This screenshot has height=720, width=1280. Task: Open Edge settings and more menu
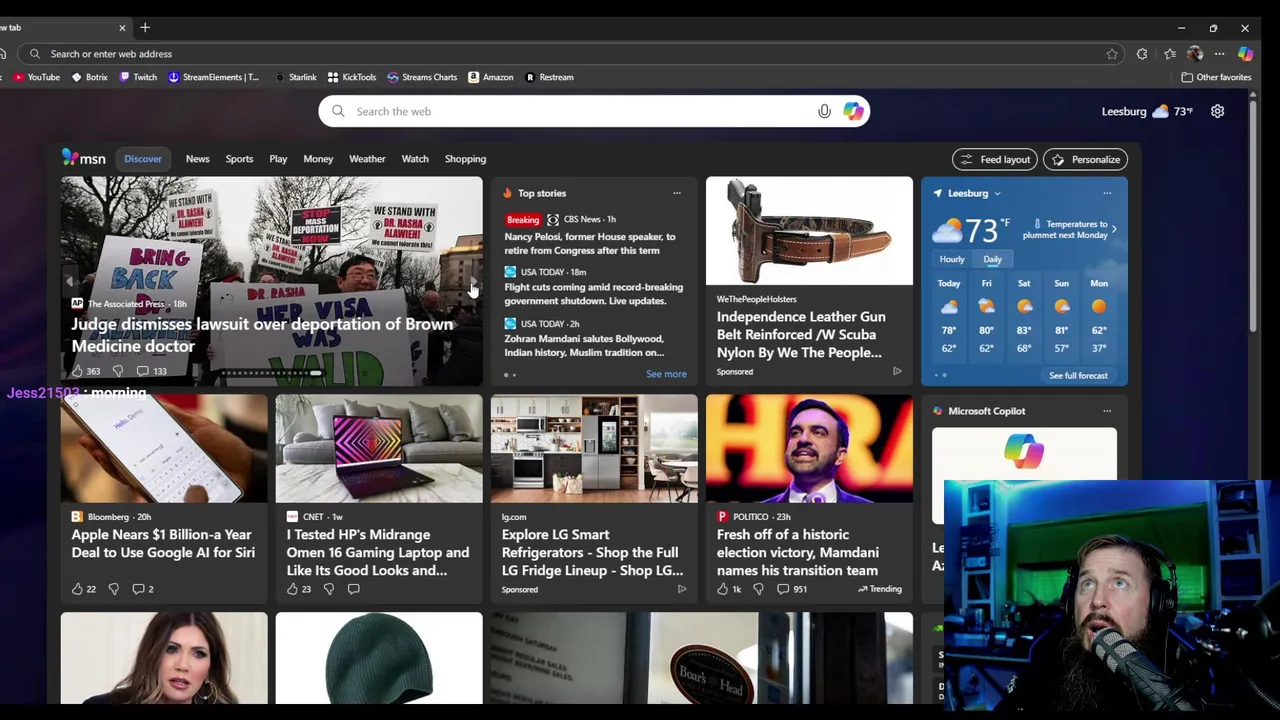tap(1220, 54)
